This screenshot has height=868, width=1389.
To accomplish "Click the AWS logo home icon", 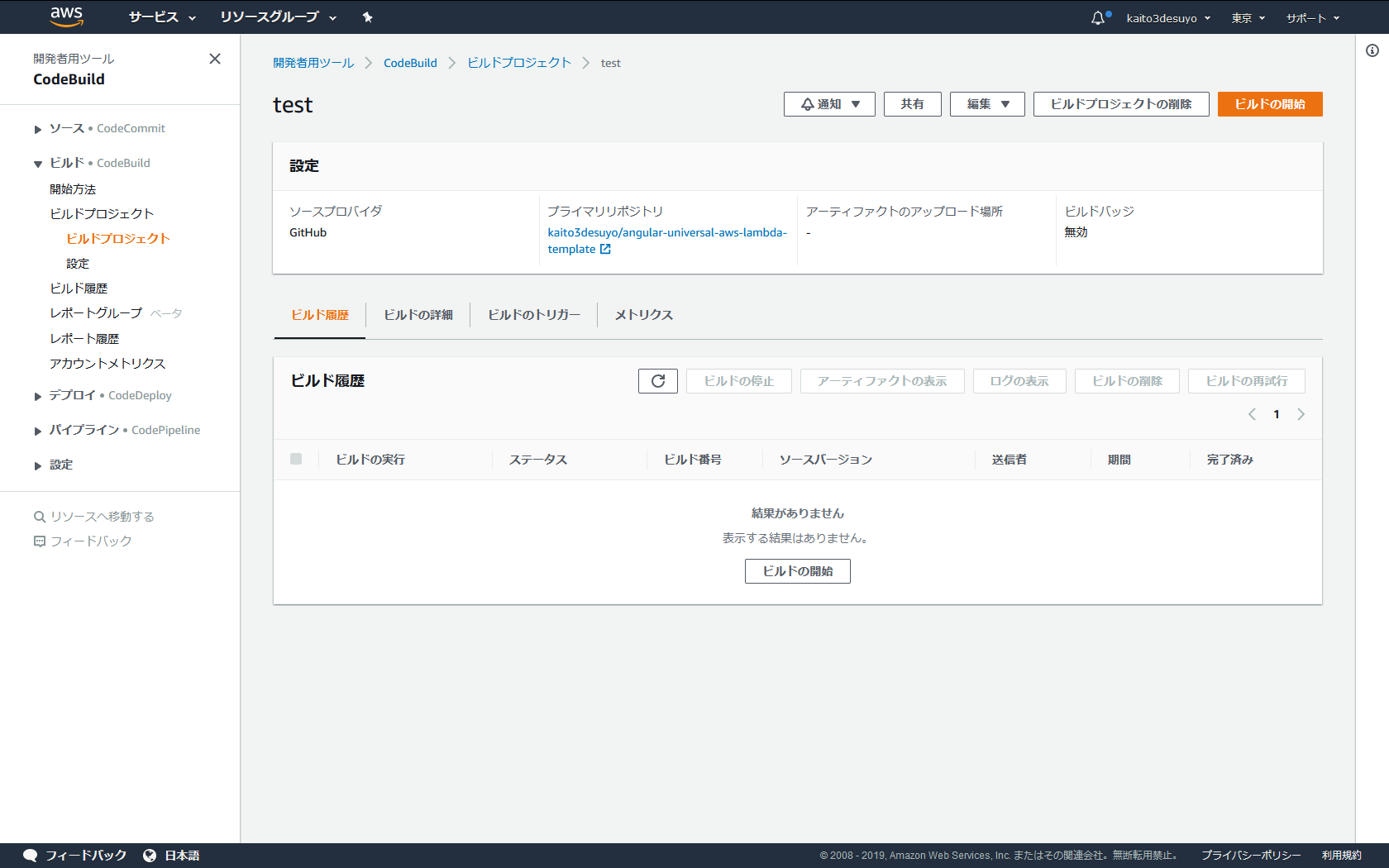I will 66,17.
